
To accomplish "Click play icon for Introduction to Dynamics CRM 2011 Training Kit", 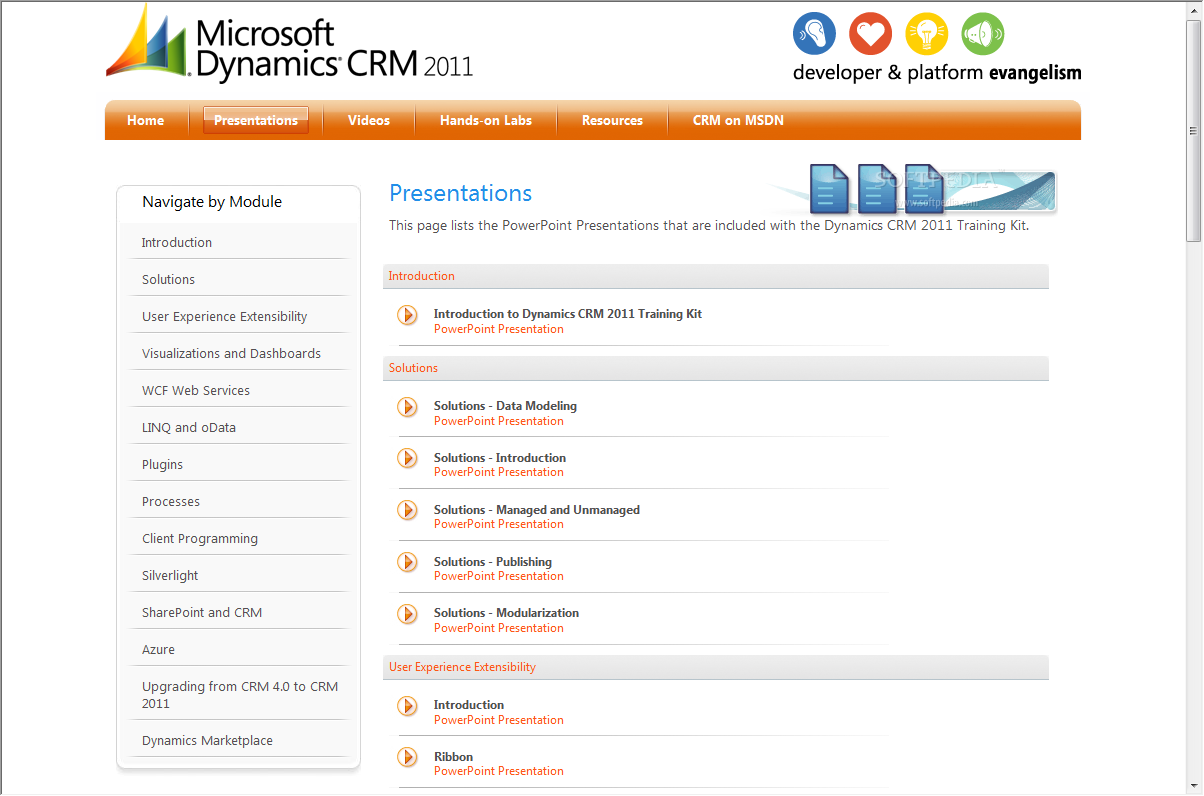I will tap(407, 314).
